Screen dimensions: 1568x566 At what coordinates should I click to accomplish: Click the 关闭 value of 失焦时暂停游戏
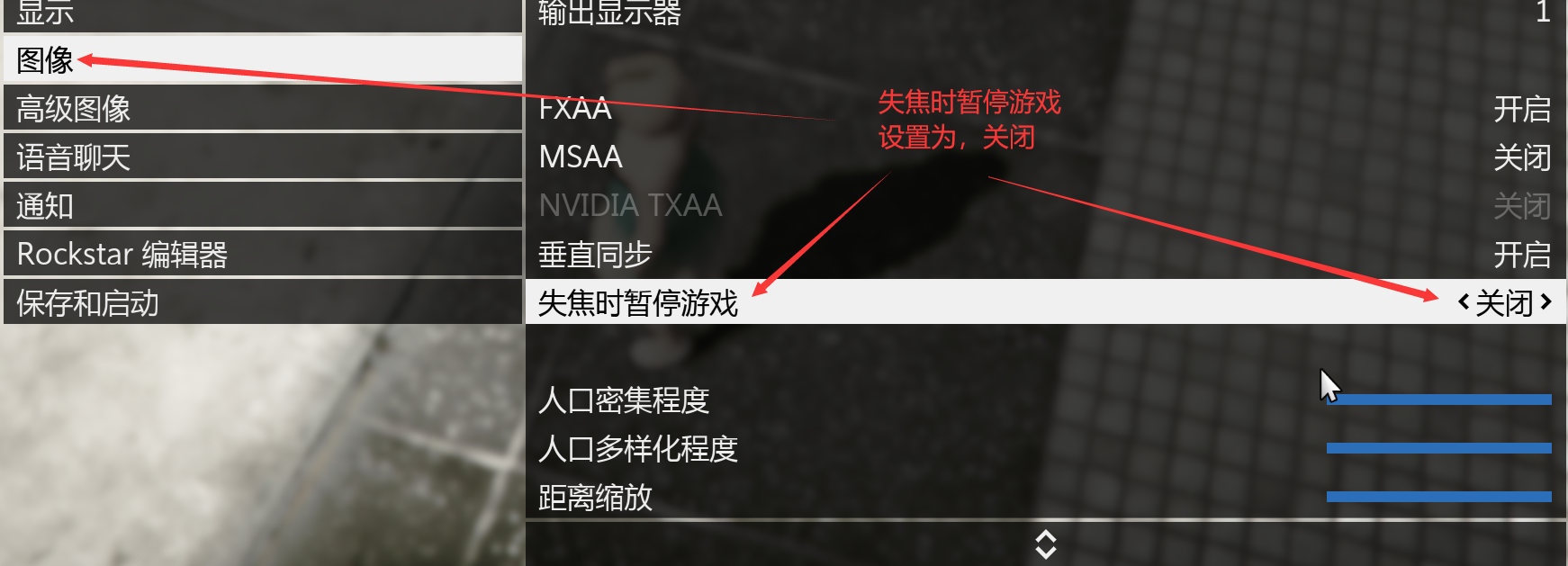(1504, 302)
